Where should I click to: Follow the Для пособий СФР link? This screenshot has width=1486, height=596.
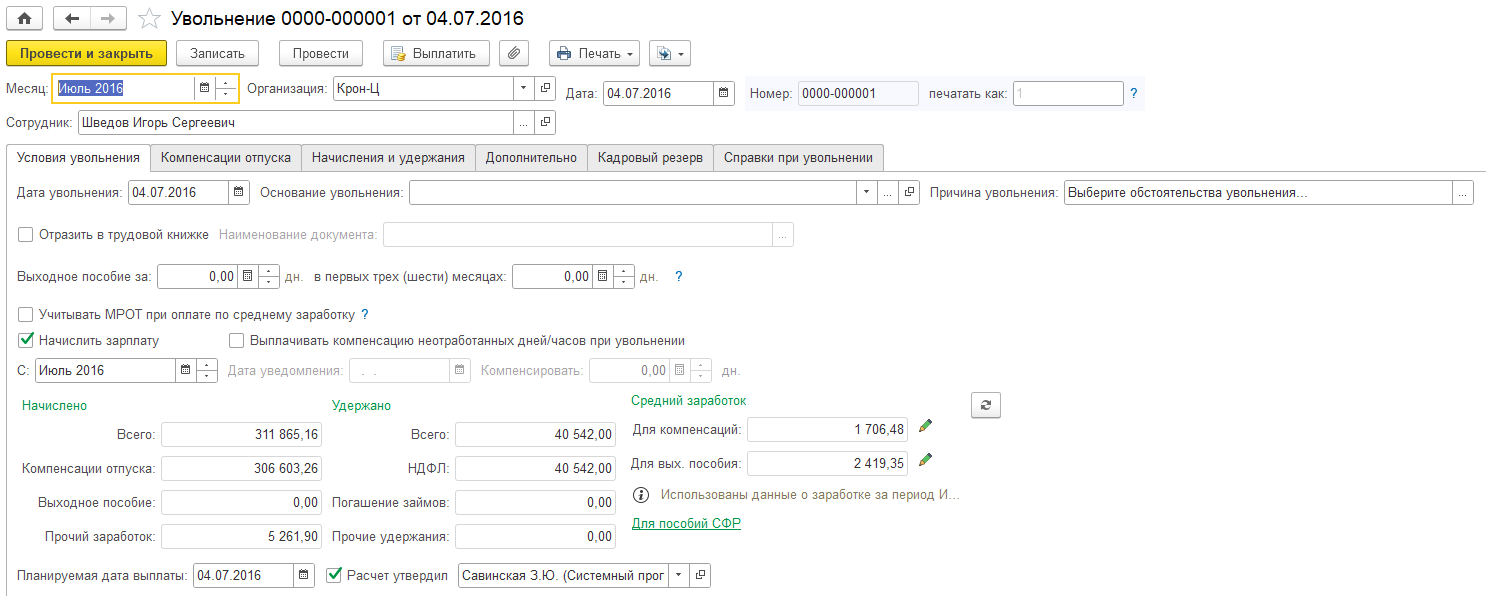point(685,523)
